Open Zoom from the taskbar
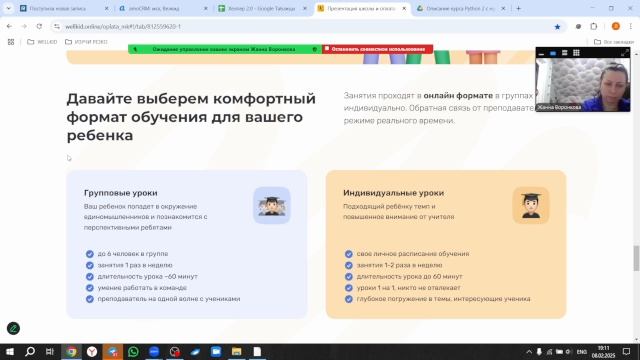Image resolution: width=640 pixels, height=360 pixels. pyautogui.click(x=154, y=352)
